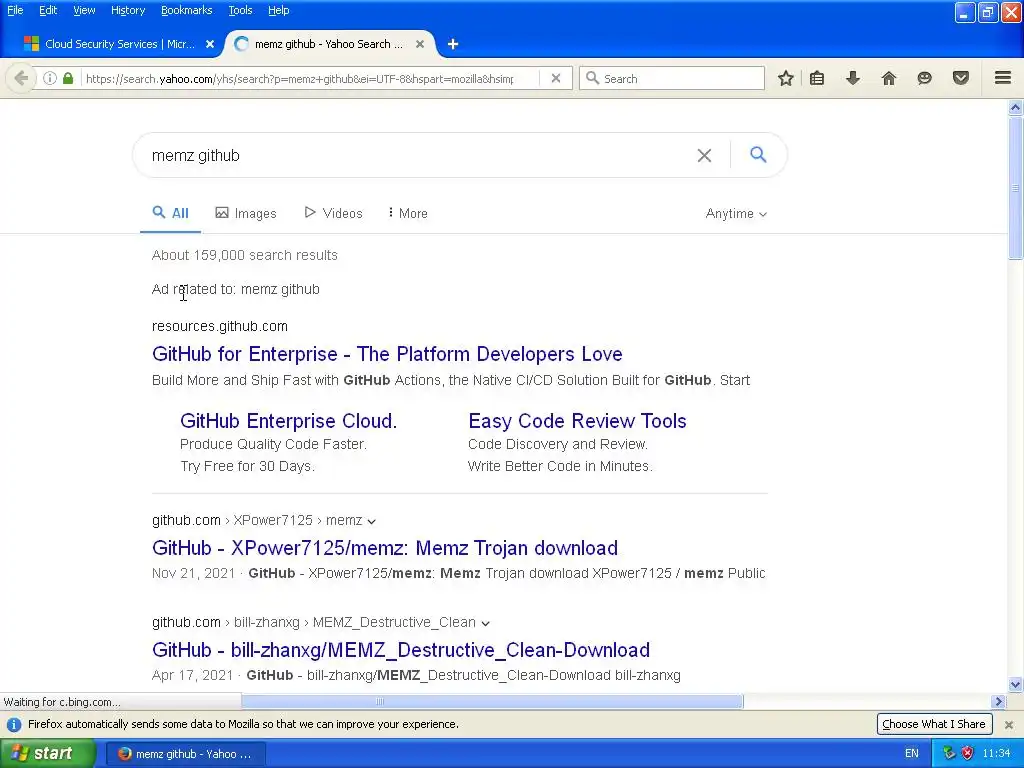This screenshot has height=768, width=1024.
Task: Click vertical scrollbar up arrow
Action: (x=1016, y=108)
